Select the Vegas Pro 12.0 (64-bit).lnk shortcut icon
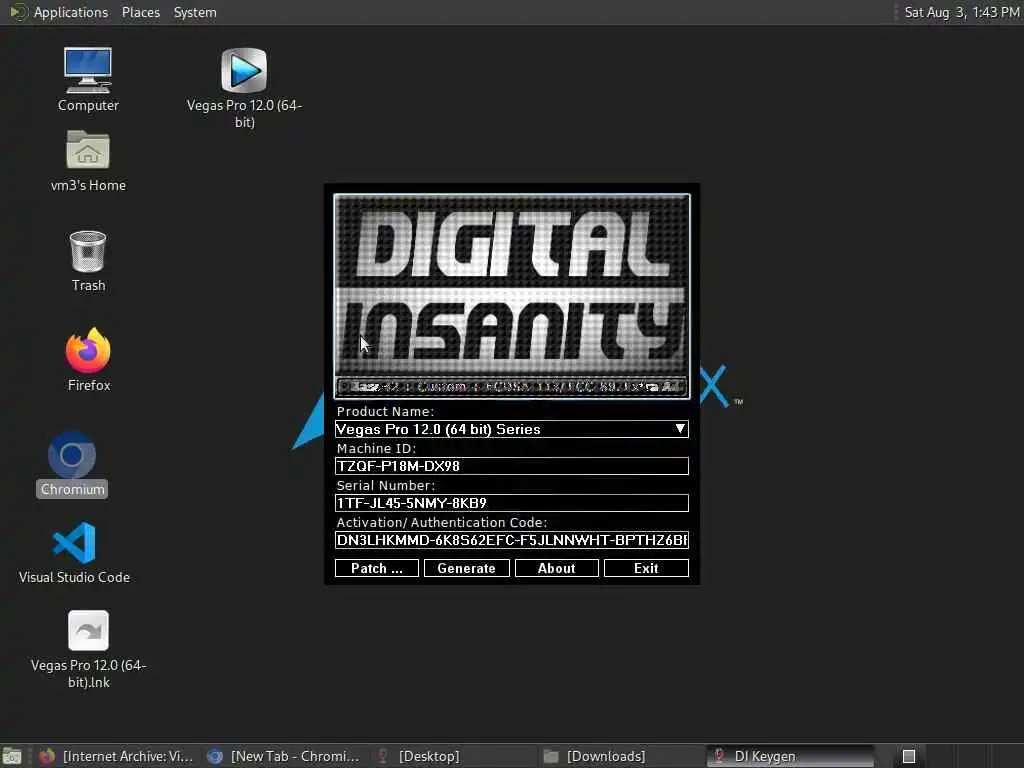This screenshot has width=1024, height=768. (88, 649)
